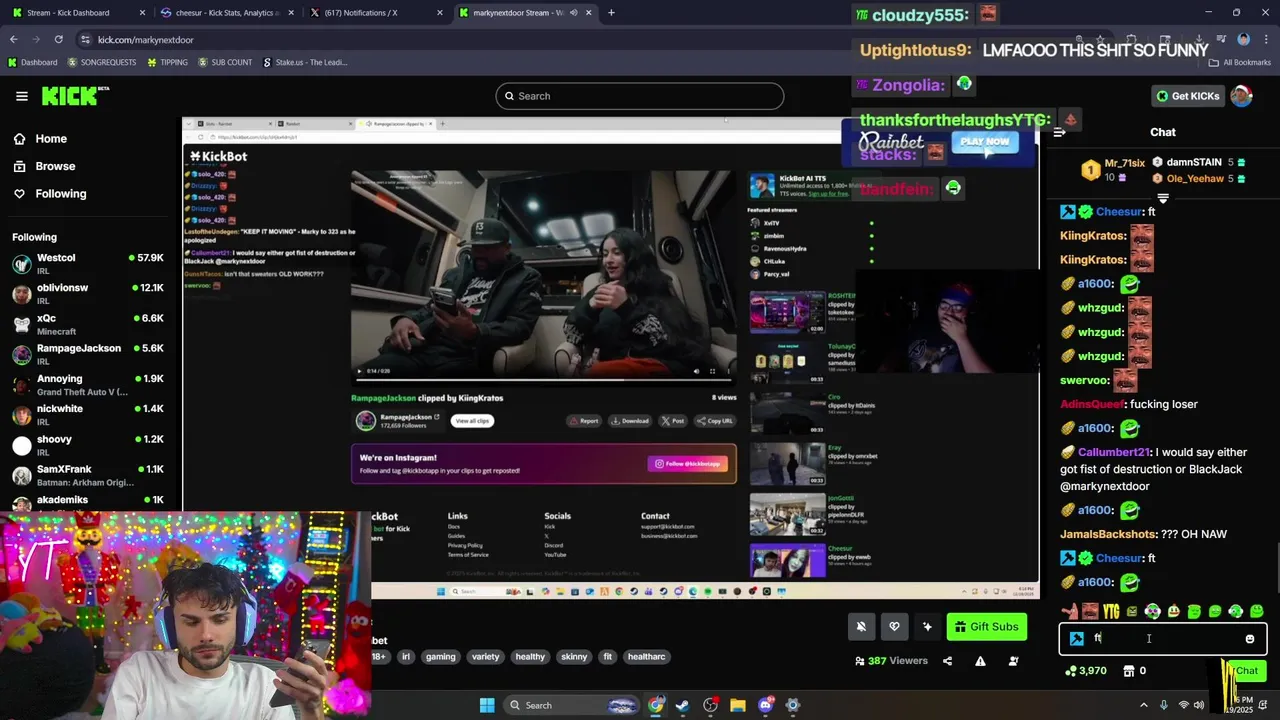This screenshot has width=1280, height=720.
Task: Switch to cheesur Kick Stats tab
Action: point(227,13)
